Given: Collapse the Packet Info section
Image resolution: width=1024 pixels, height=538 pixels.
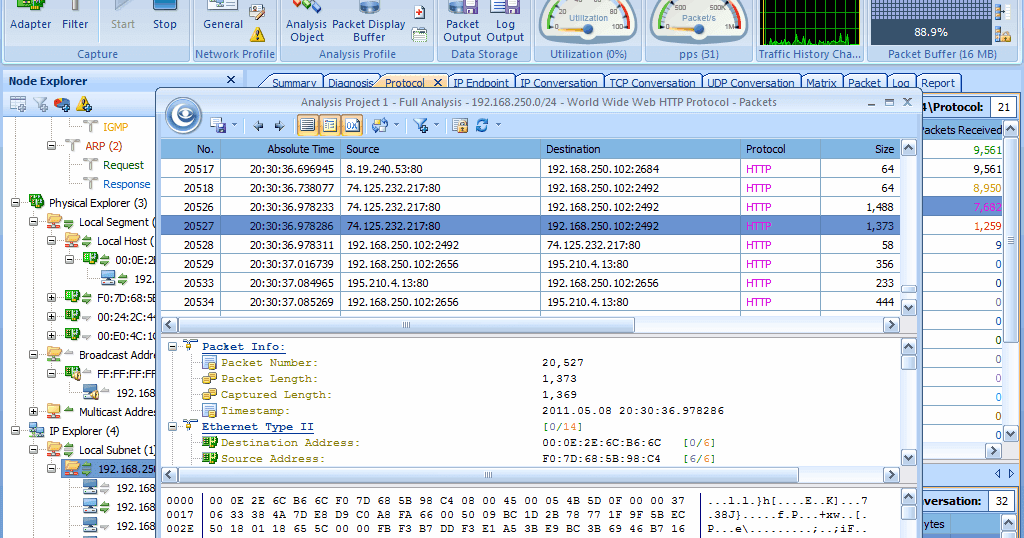Looking at the screenshot, I should [x=172, y=347].
